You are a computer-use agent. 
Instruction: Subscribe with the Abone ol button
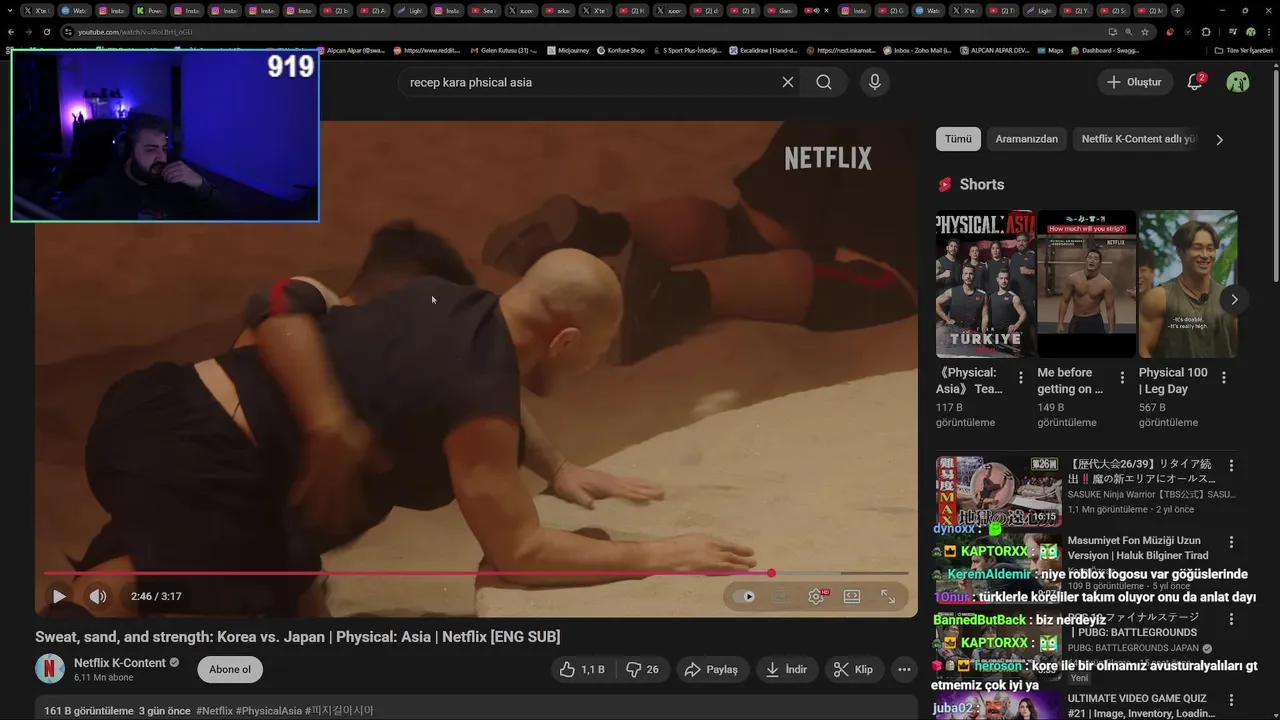point(230,669)
